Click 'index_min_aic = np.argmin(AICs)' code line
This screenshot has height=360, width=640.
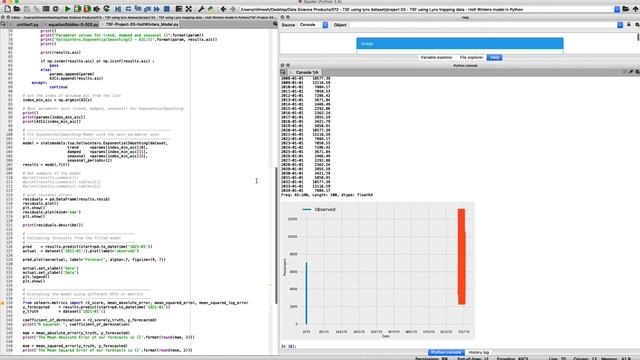(x=57, y=100)
